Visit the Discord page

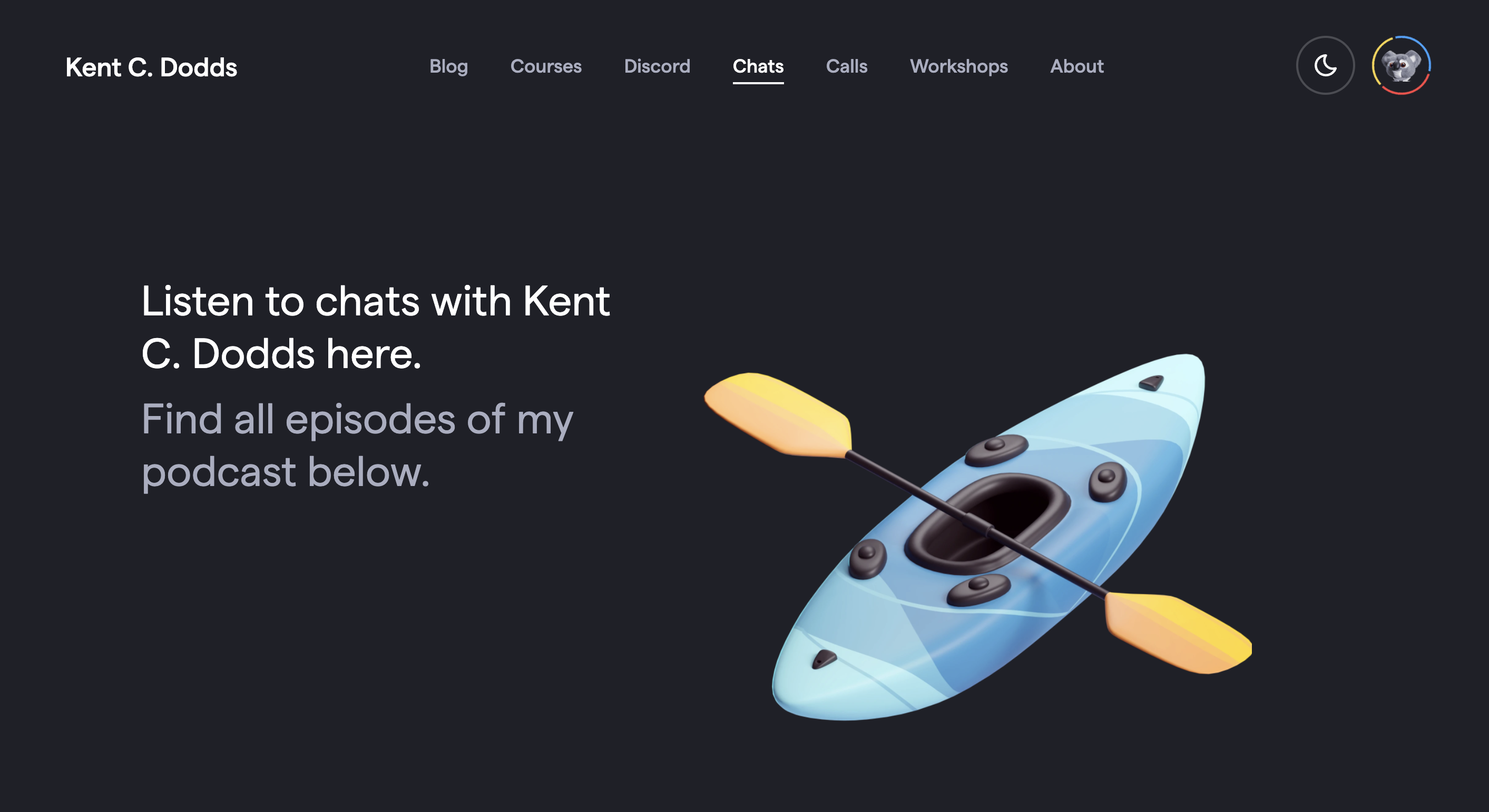(657, 66)
